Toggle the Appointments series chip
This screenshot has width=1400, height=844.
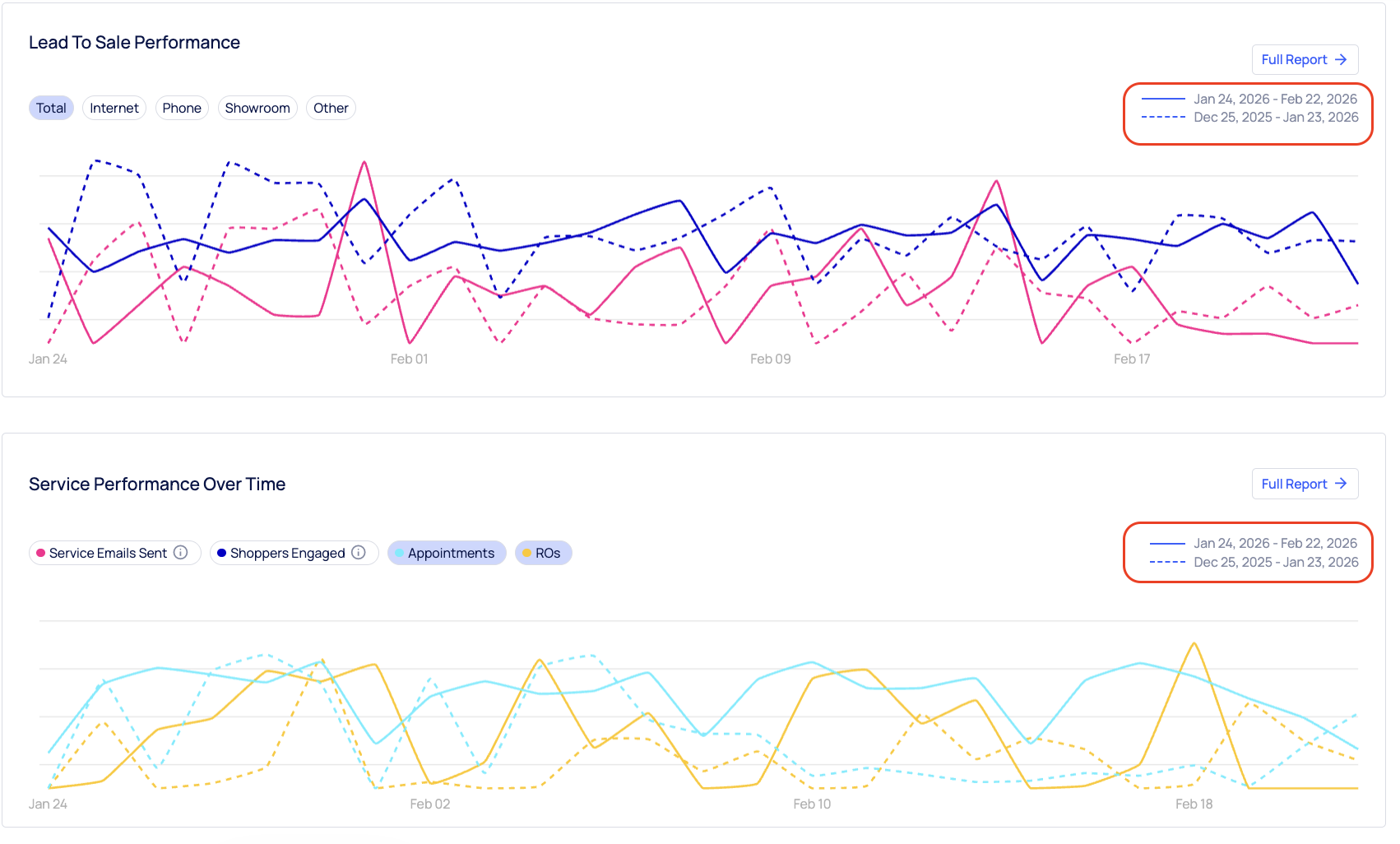[x=447, y=553]
